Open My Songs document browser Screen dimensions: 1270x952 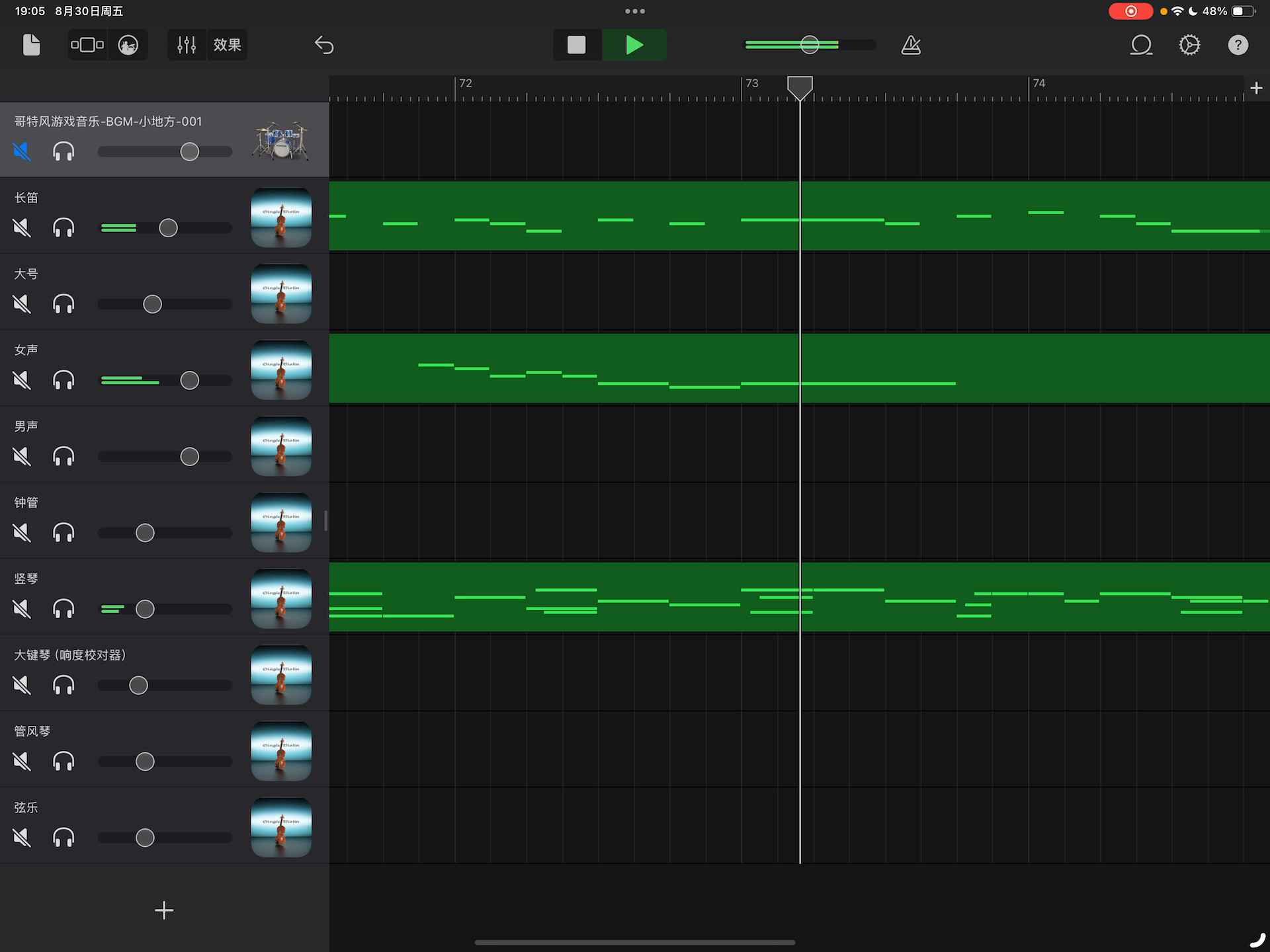click(31, 45)
